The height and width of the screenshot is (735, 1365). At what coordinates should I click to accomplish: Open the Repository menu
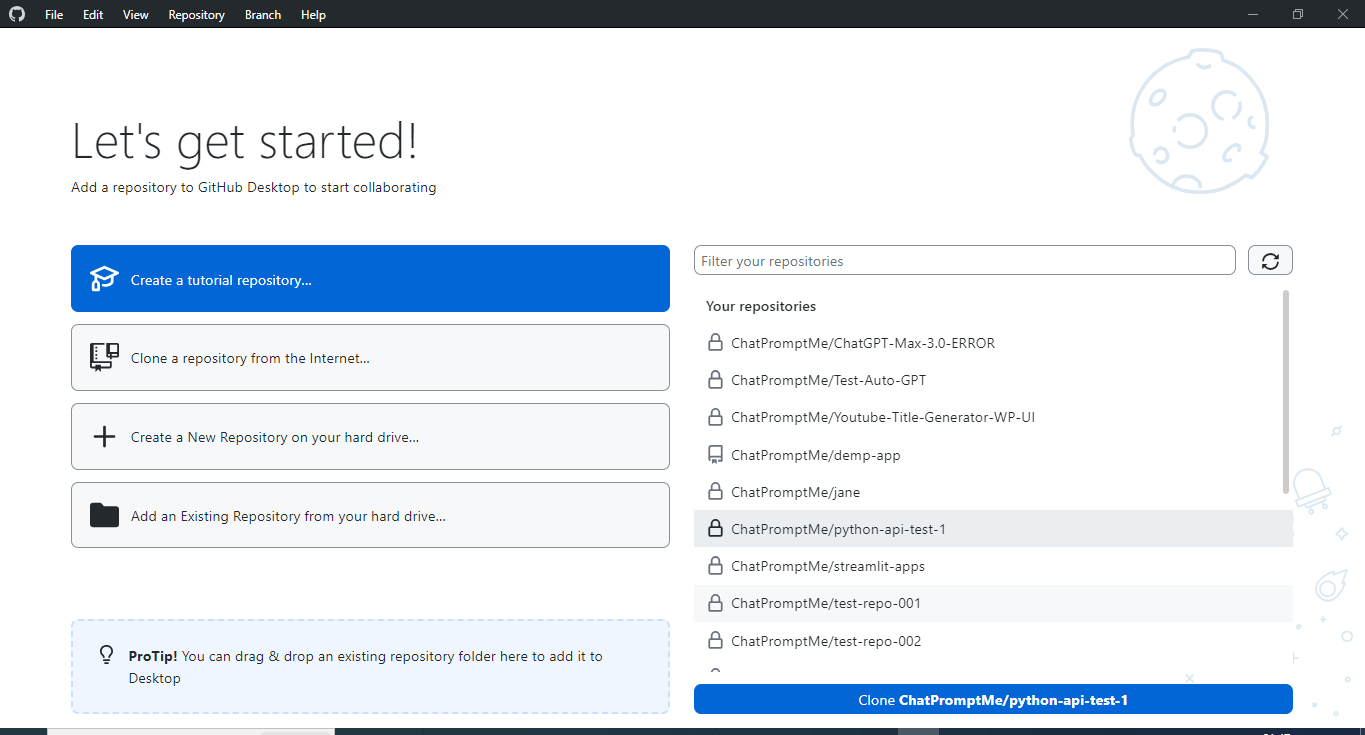(196, 14)
